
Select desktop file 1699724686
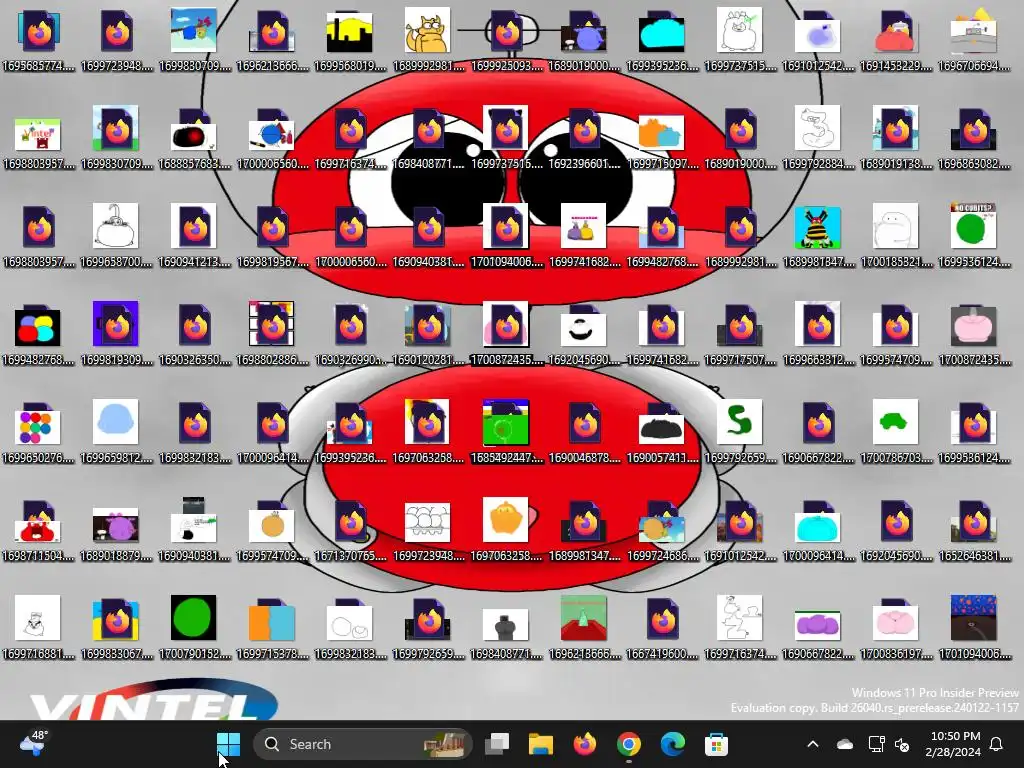click(662, 530)
